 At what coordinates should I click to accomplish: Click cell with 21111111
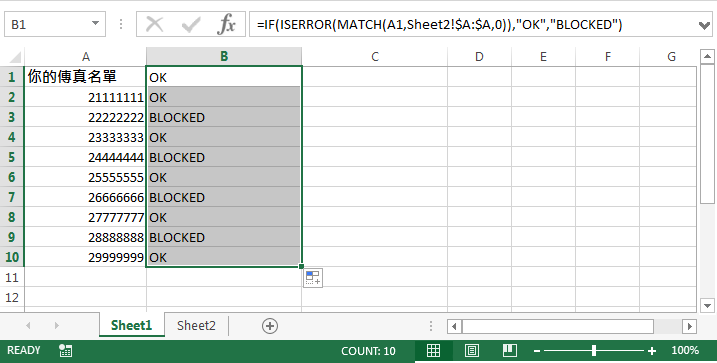pos(86,97)
